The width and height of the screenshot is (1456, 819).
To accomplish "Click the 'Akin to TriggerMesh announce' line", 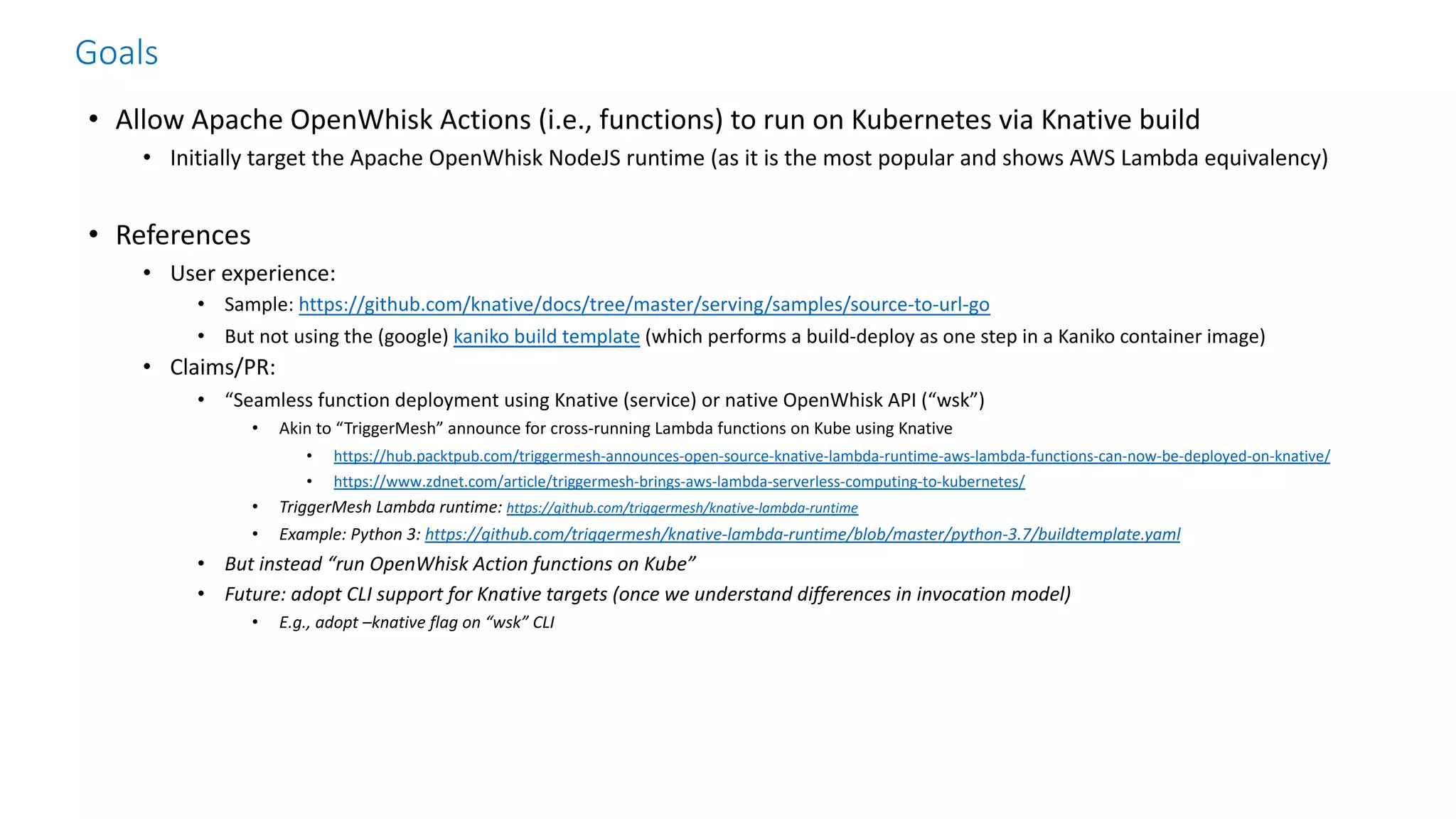I will pos(615,429).
